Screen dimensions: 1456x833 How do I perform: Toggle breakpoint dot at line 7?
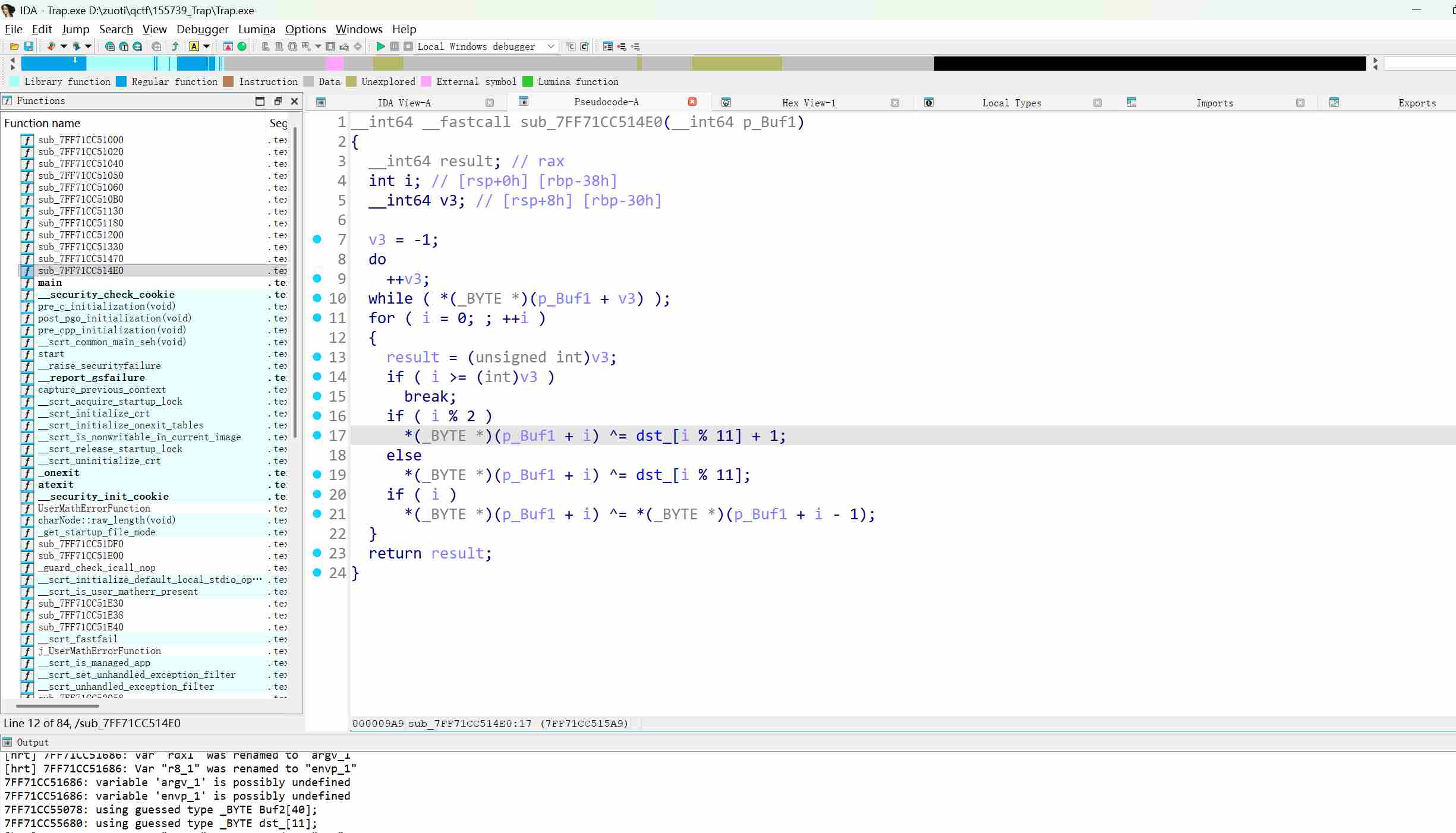pos(317,239)
